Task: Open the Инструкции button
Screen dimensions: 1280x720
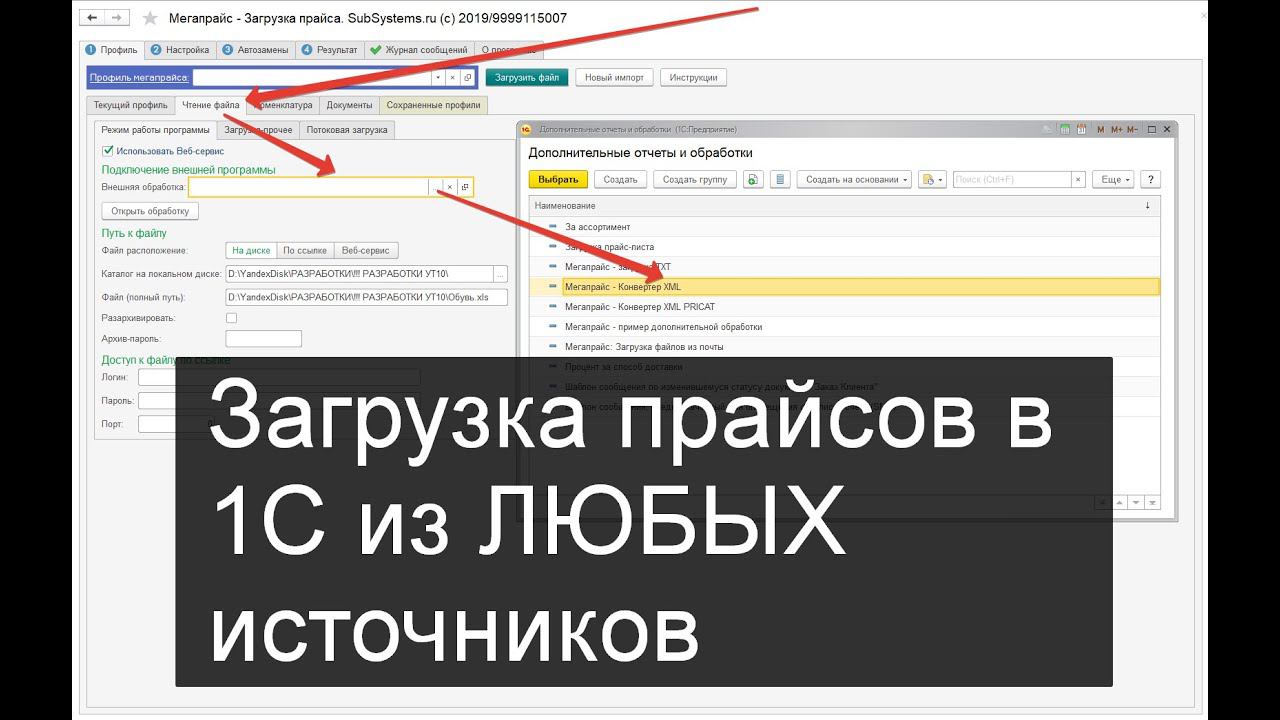Action: pos(695,77)
